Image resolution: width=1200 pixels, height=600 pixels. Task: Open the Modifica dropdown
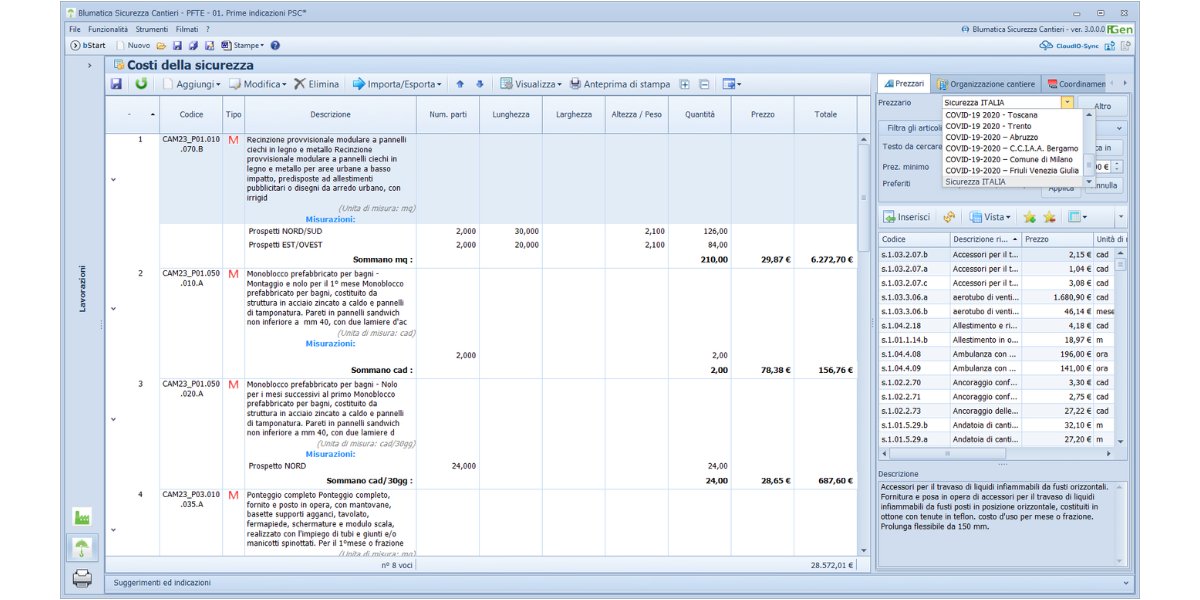point(258,84)
